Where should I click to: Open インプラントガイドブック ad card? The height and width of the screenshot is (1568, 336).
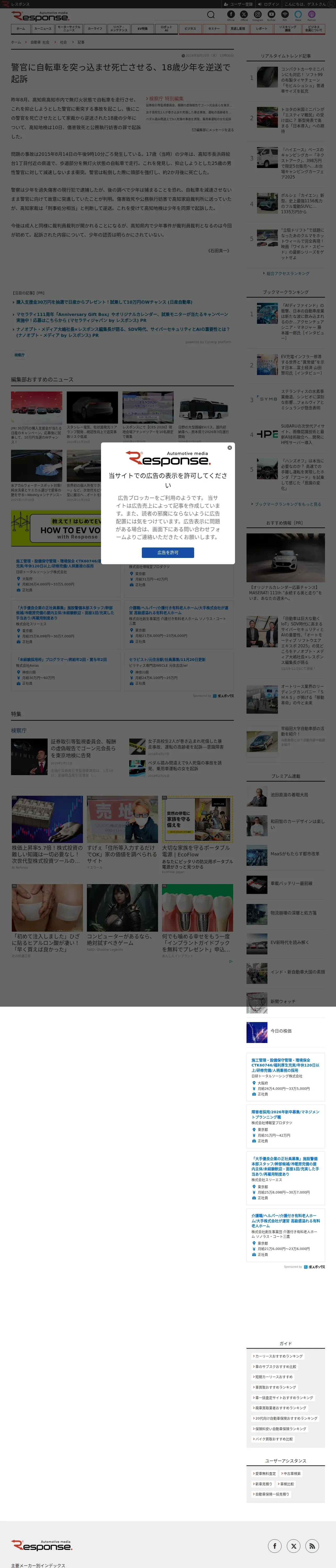click(x=198, y=921)
